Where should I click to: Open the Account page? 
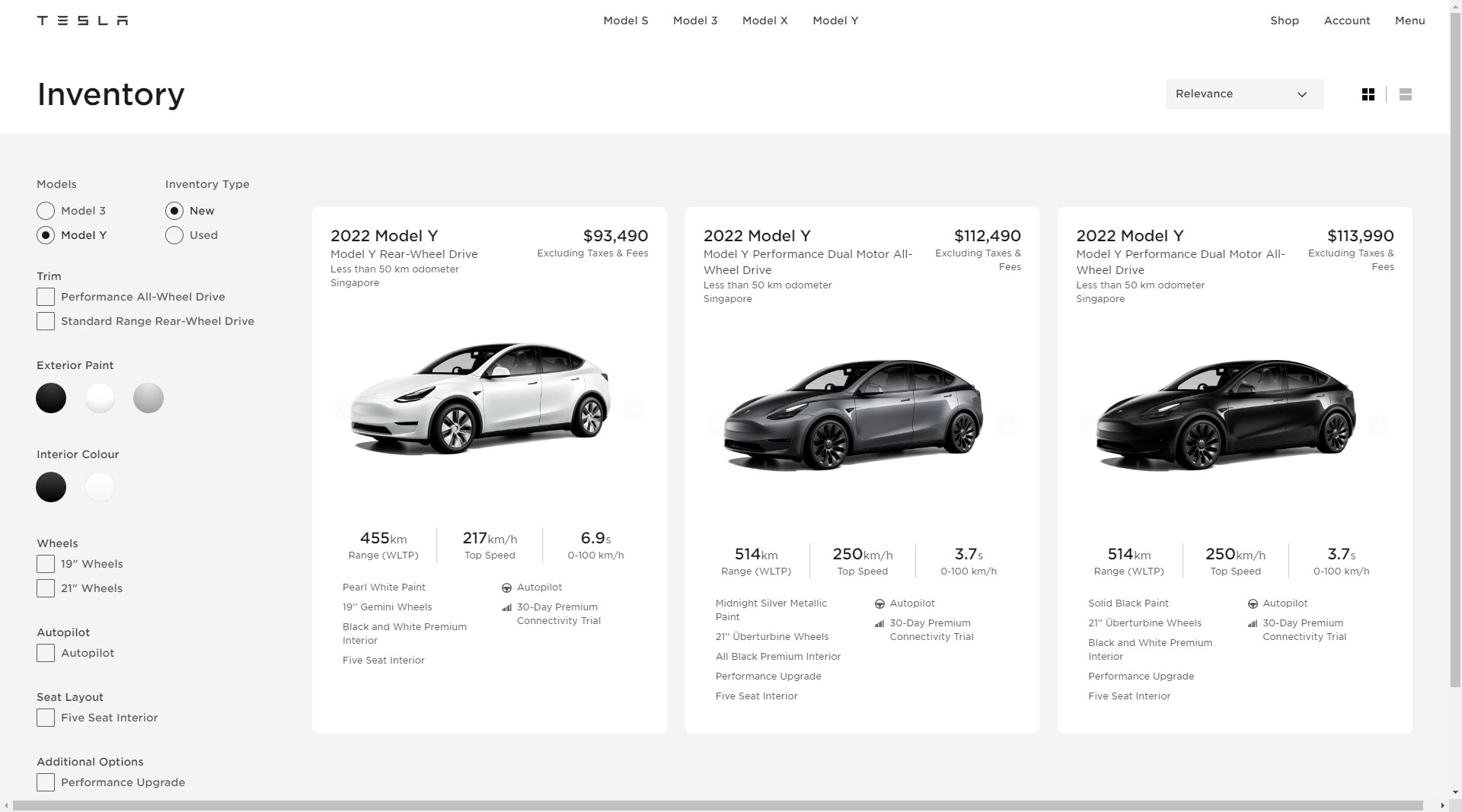1346,21
